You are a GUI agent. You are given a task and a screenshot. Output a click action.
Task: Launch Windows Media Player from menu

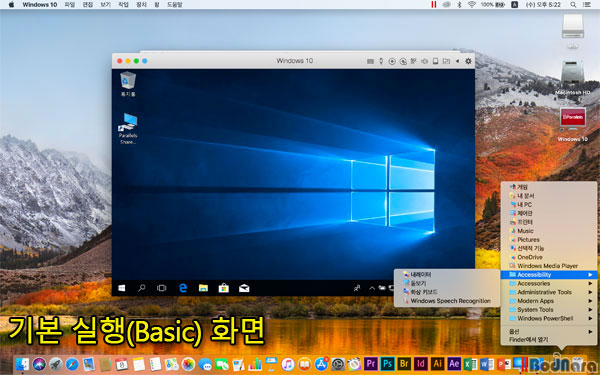click(549, 266)
